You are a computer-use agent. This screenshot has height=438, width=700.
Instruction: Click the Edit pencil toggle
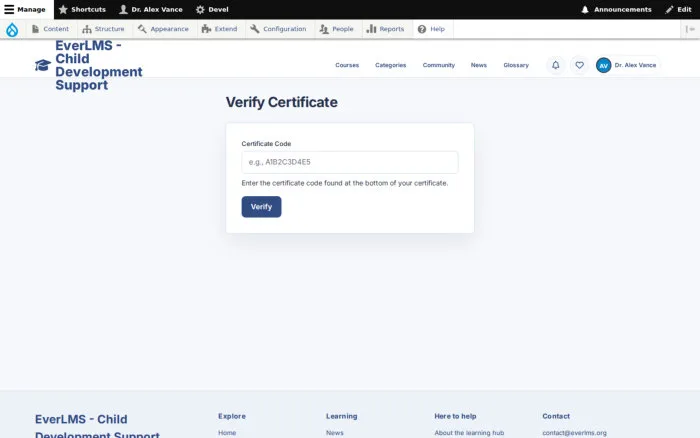pos(678,9)
